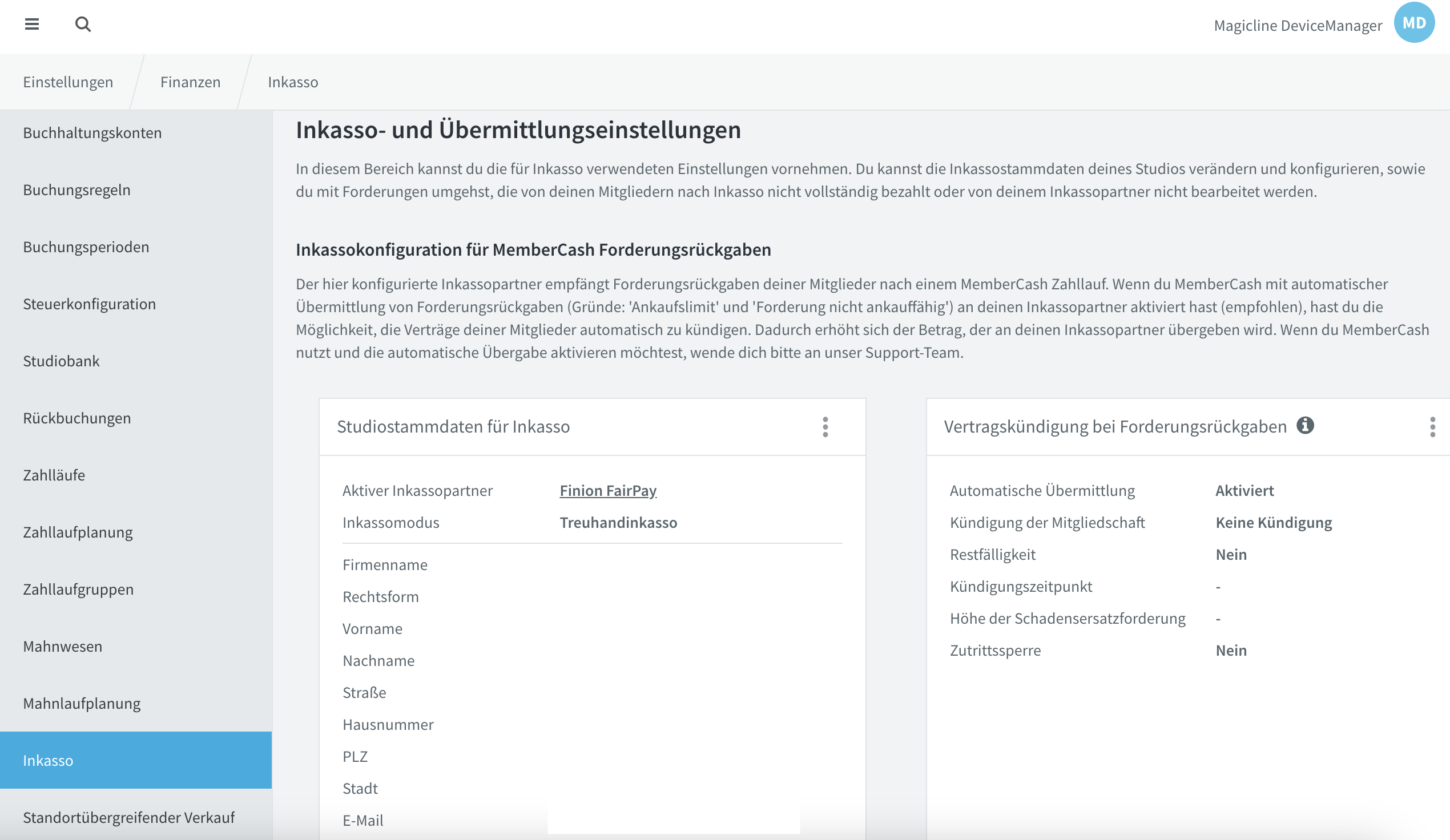Image resolution: width=1450 pixels, height=840 pixels.
Task: Open Mahnwesen in sidebar
Action: (136, 646)
